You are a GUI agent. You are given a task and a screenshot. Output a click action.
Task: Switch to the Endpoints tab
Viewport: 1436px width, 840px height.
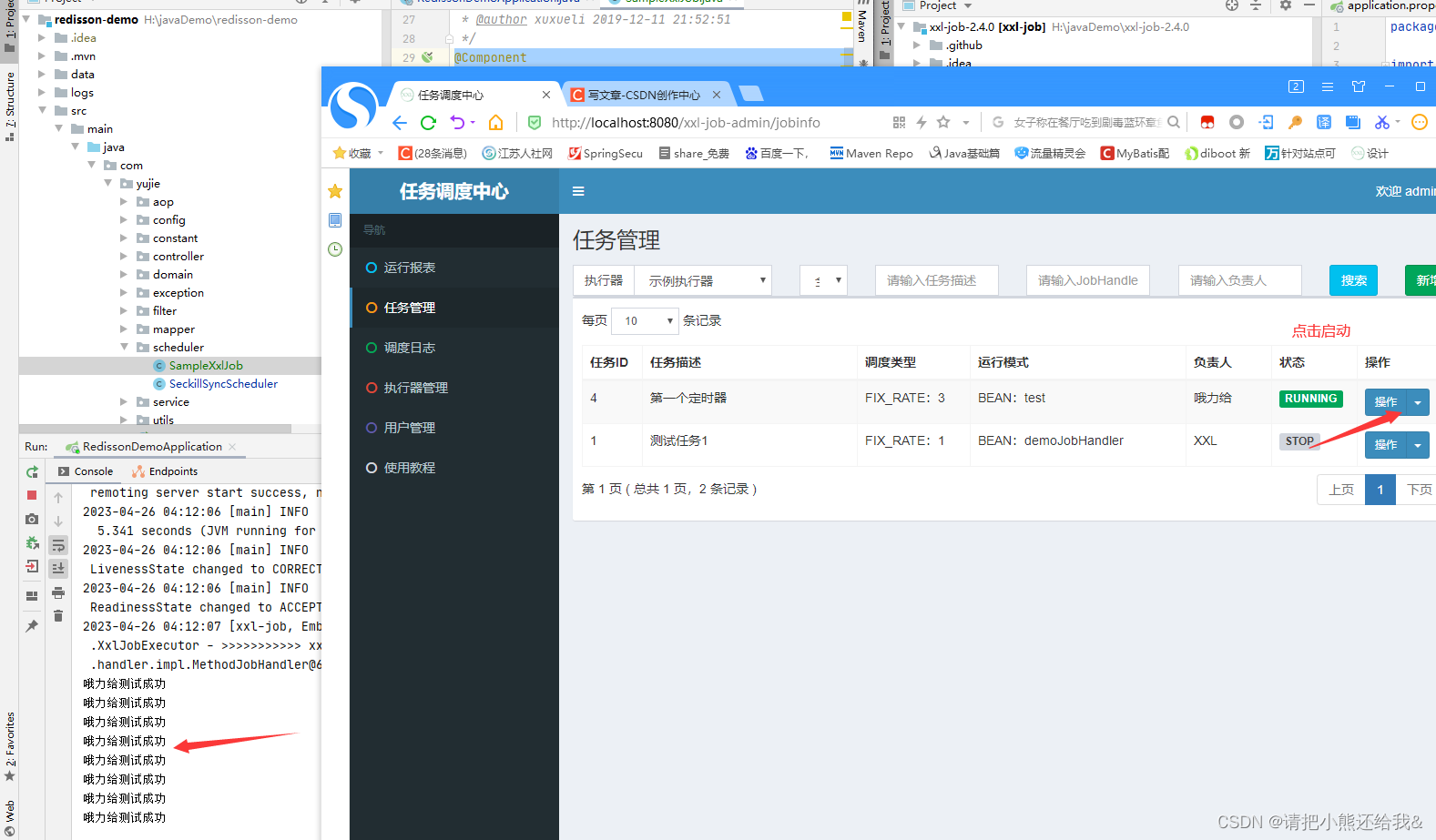coord(165,471)
